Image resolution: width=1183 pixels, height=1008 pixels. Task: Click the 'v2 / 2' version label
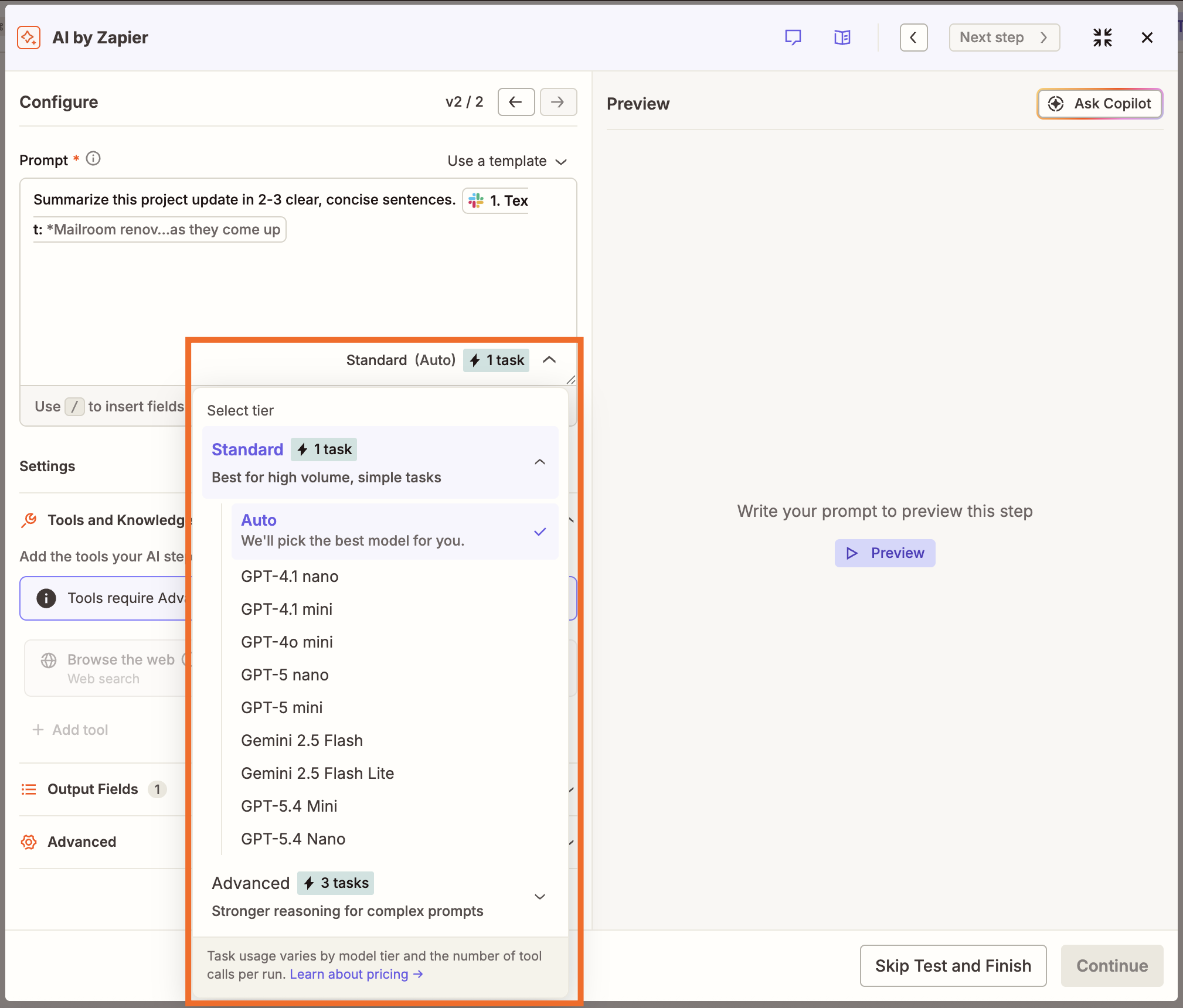[464, 102]
